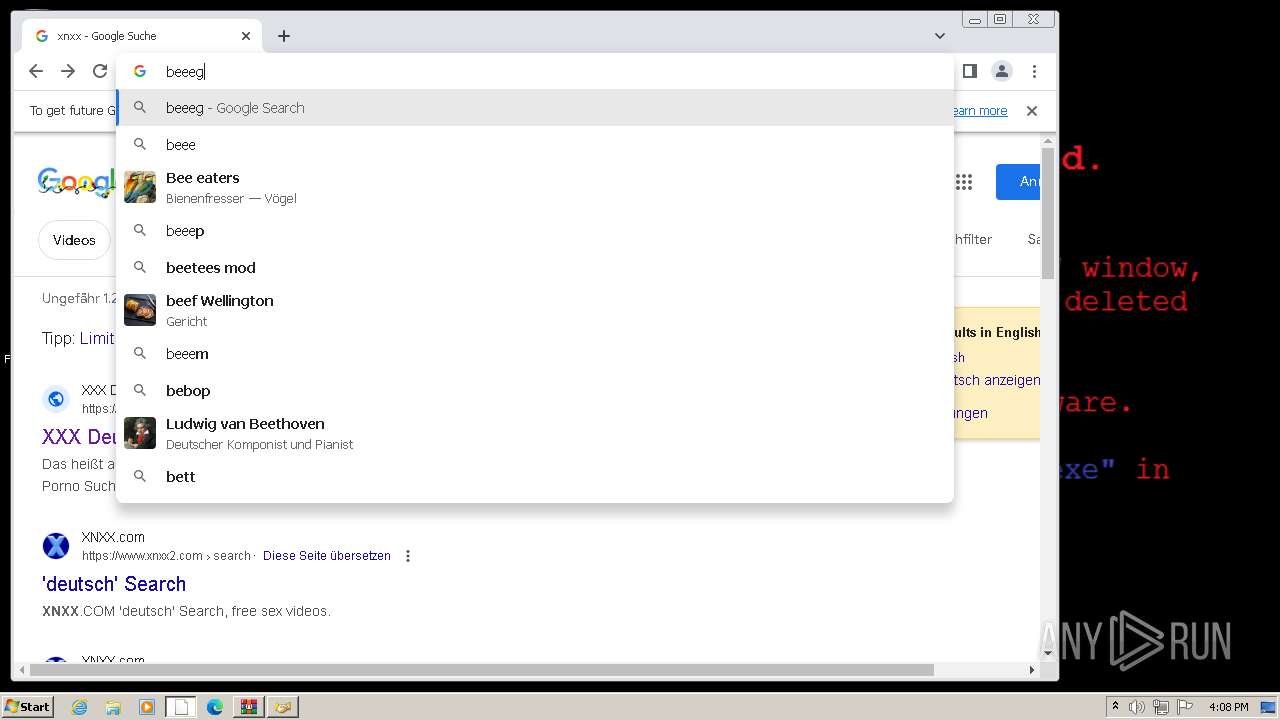Choose the 'bett' search suggestion
The height and width of the screenshot is (720, 1280).
coord(535,477)
